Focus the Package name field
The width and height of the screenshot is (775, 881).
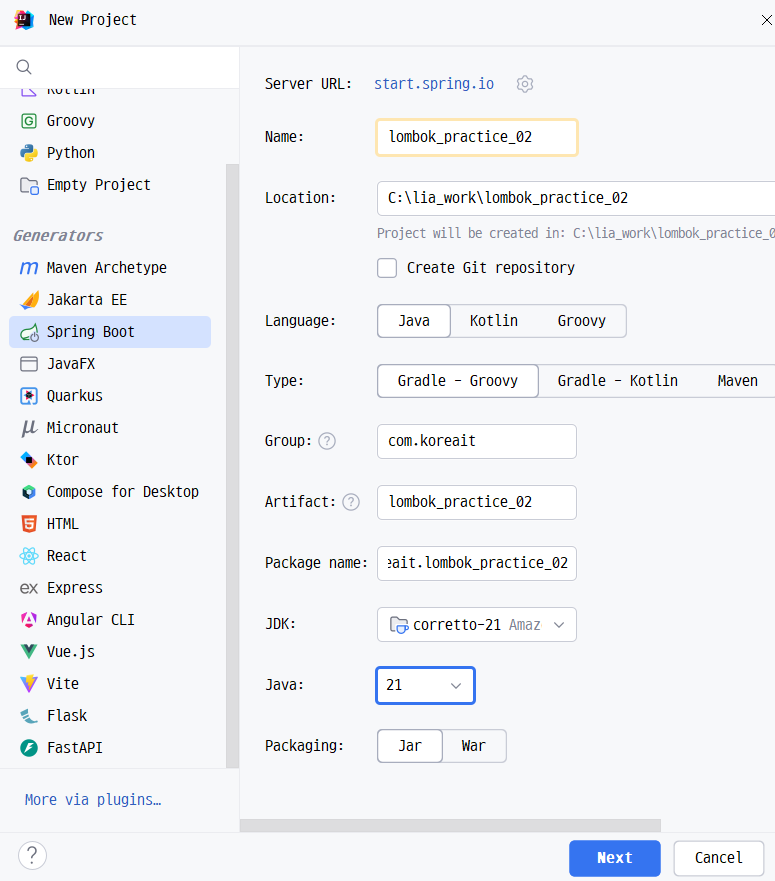[477, 563]
